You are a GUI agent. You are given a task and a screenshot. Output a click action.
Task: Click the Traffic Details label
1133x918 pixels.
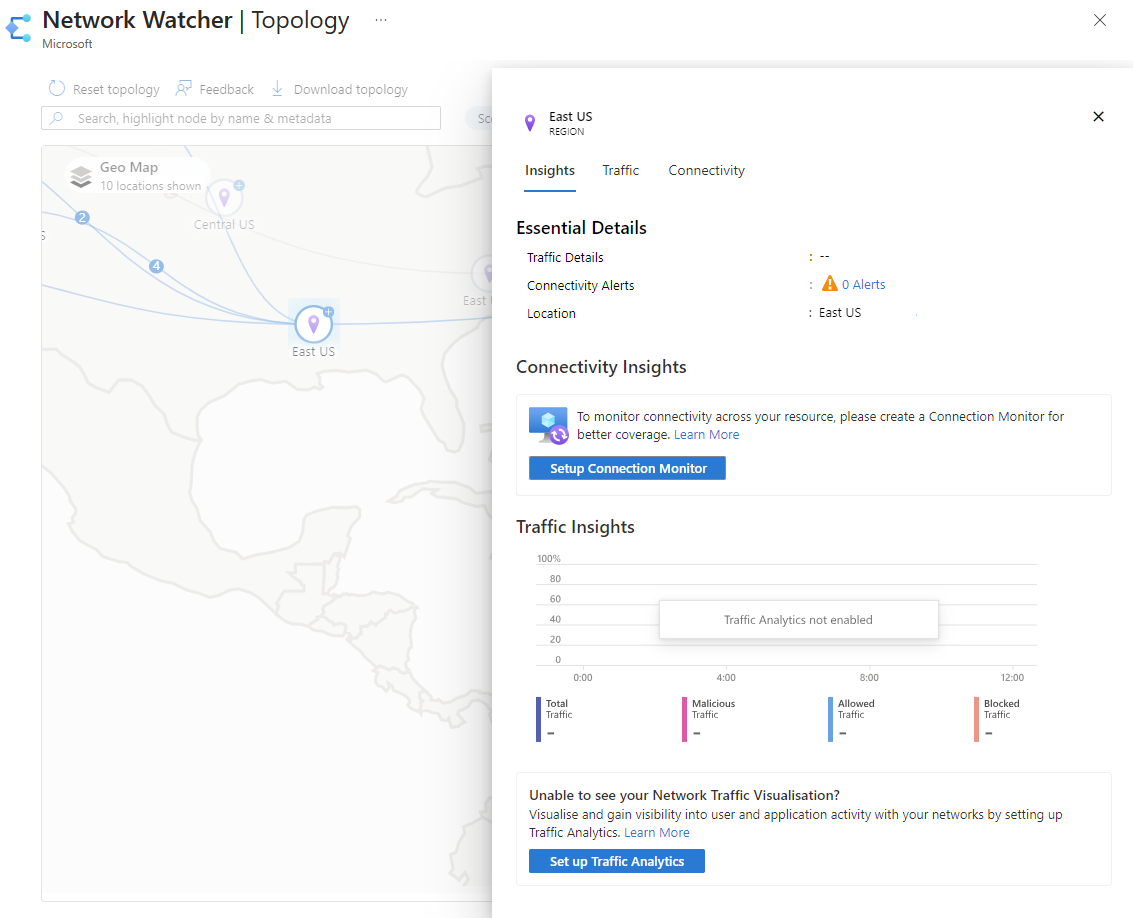point(565,257)
